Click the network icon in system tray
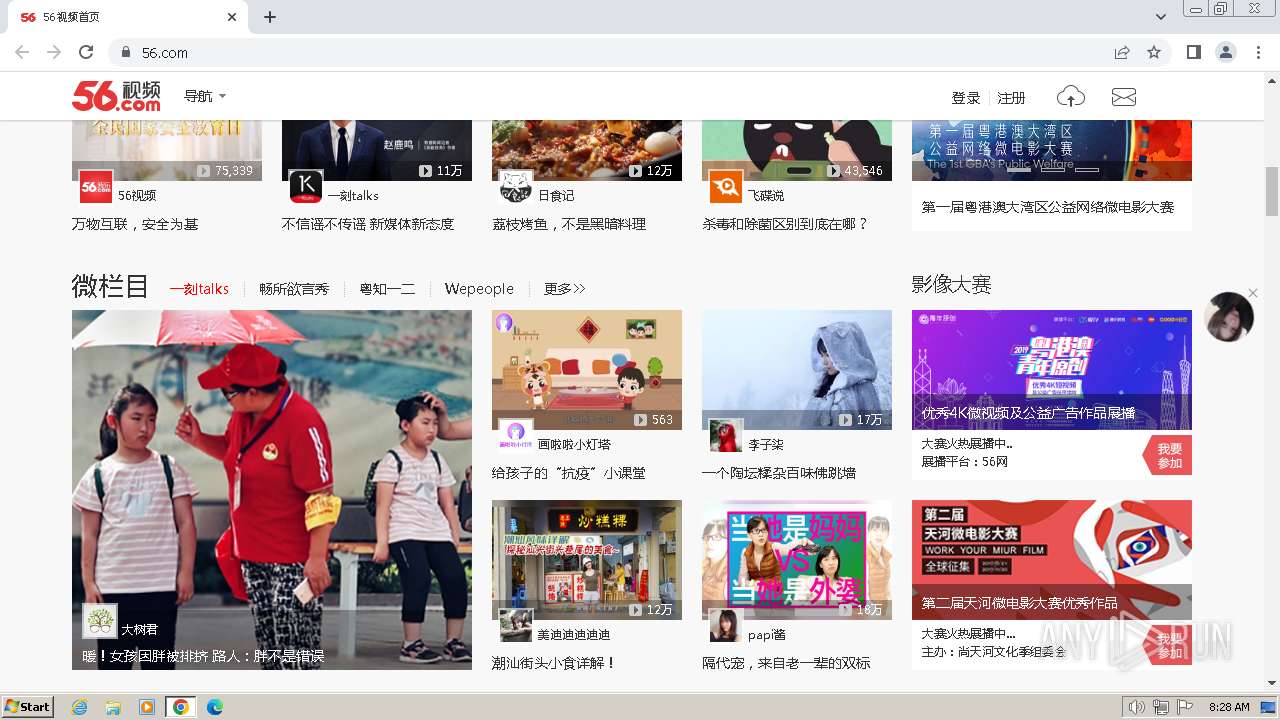Screen dimensions: 1280x720 [x=1161, y=707]
